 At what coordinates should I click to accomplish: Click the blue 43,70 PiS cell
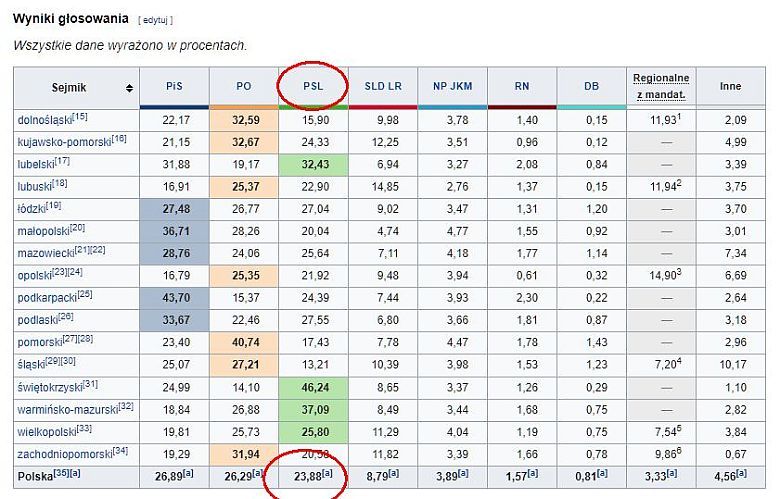[175, 298]
